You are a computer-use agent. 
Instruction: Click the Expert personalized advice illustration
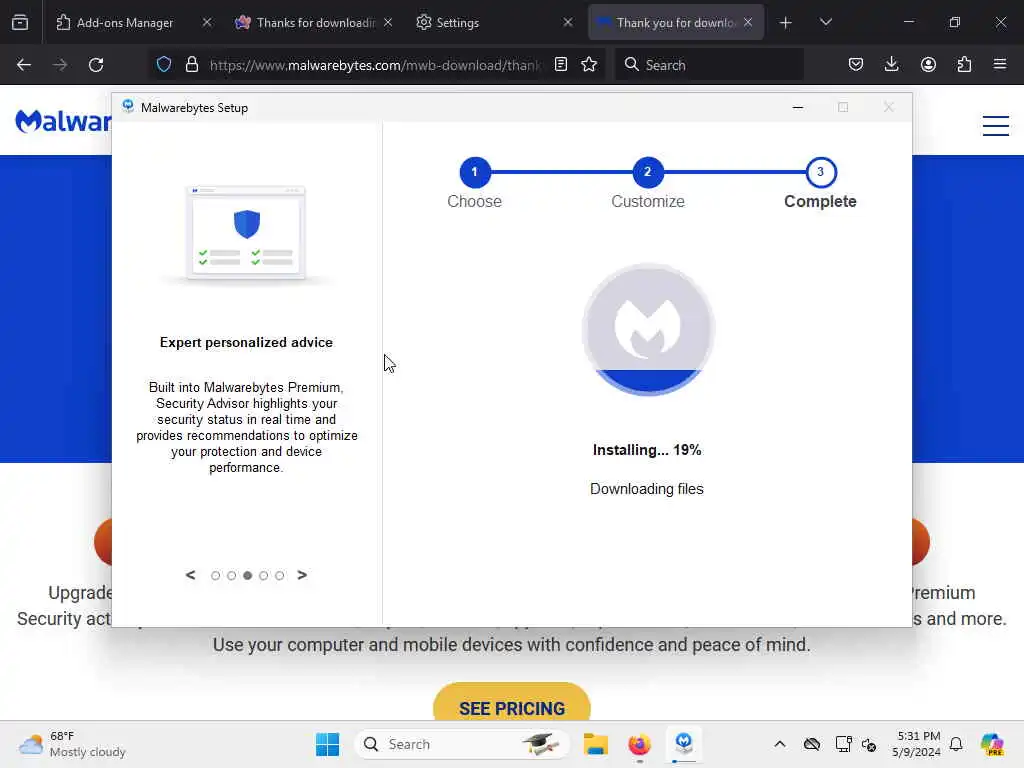[246, 234]
